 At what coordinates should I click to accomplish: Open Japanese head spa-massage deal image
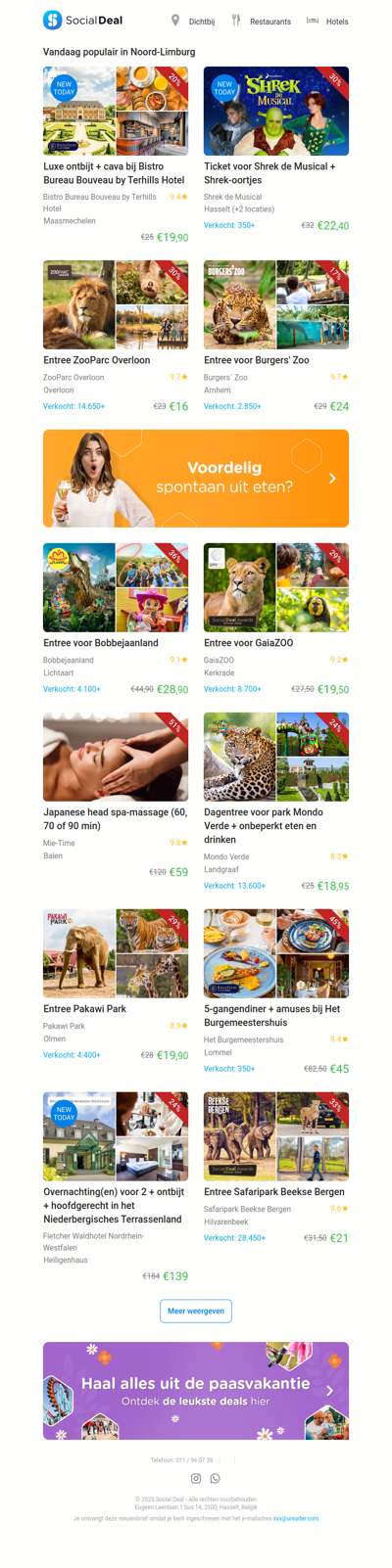coord(116,757)
